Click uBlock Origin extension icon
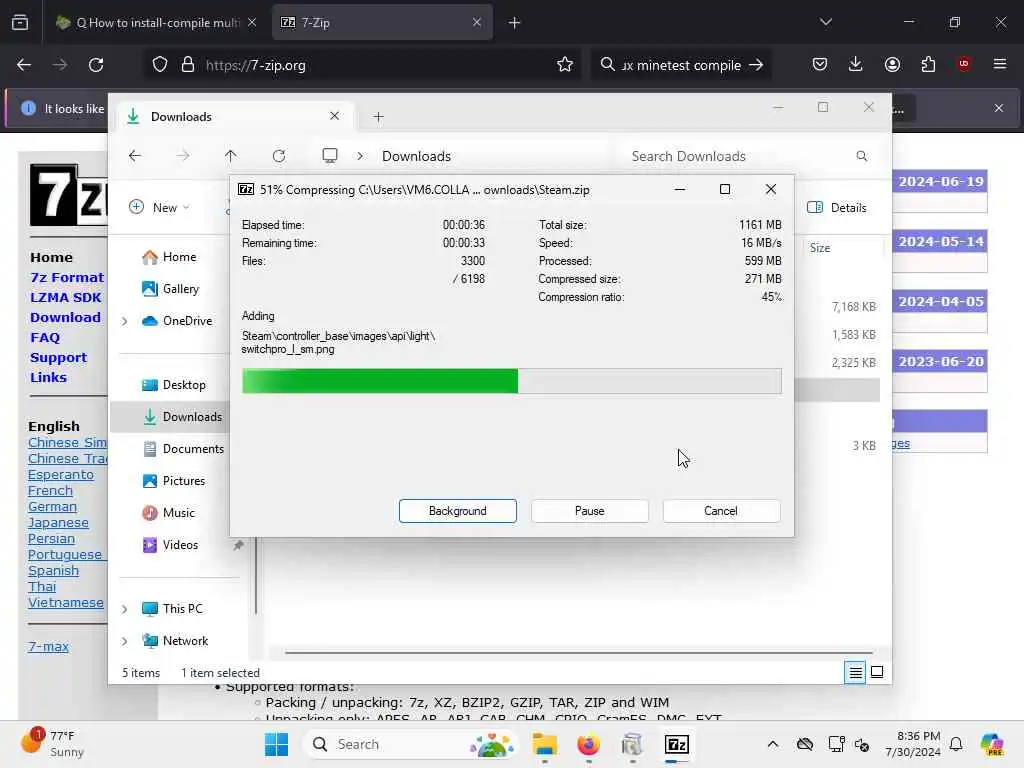The image size is (1024, 768). point(964,64)
